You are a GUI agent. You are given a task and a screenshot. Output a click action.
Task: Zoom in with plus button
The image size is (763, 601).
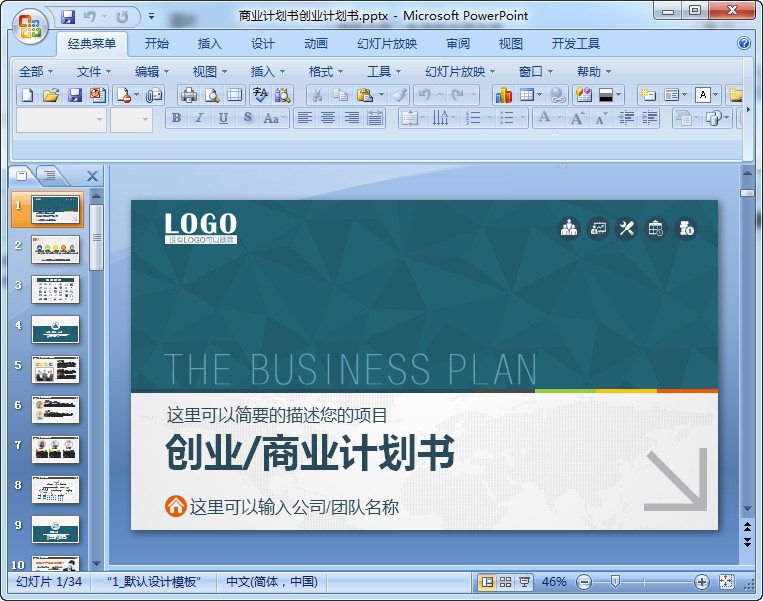pos(701,582)
